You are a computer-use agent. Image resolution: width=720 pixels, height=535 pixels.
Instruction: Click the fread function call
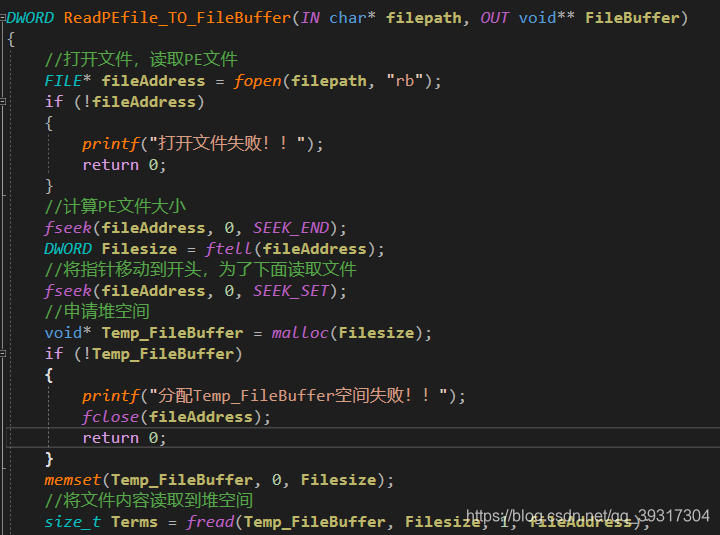tap(210, 522)
